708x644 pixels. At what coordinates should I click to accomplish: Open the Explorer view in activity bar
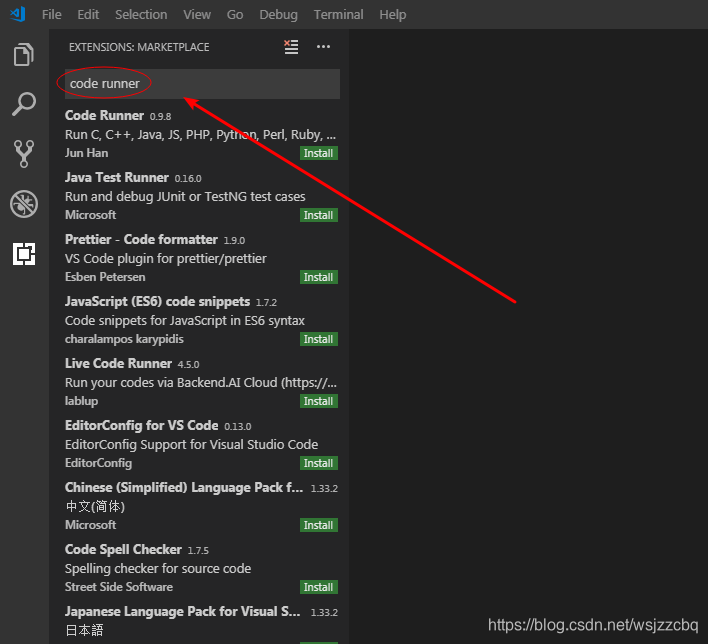[23, 55]
